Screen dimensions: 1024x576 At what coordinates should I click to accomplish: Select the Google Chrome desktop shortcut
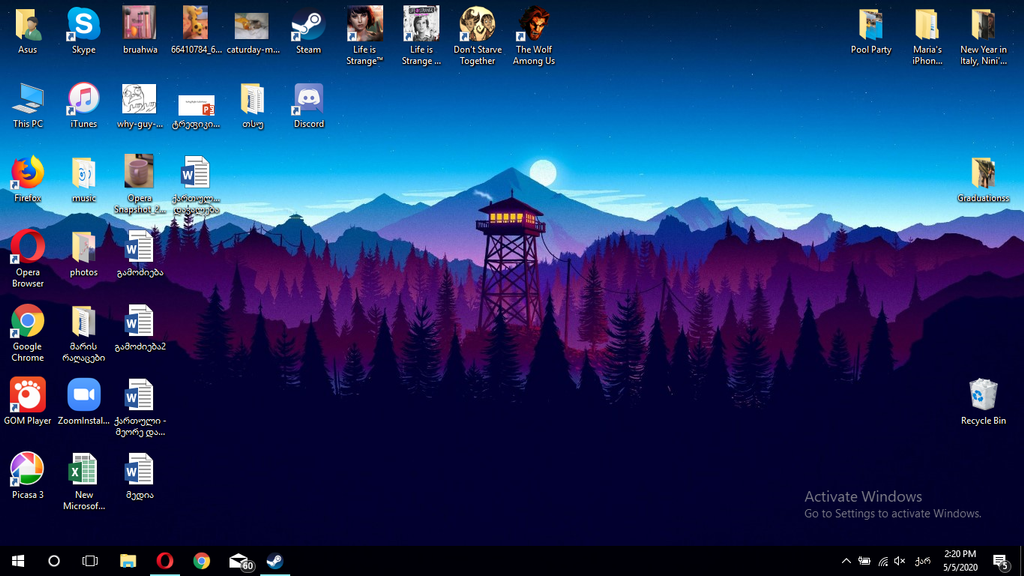(27, 333)
